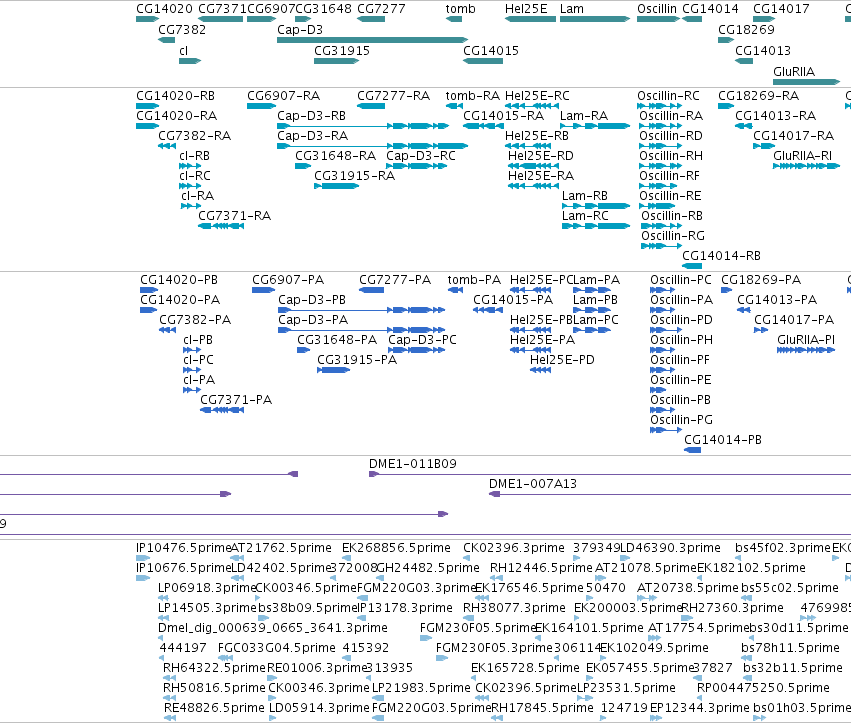This screenshot has height=723, width=851.
Task: Select the tomb gene label
Action: [x=460, y=9]
